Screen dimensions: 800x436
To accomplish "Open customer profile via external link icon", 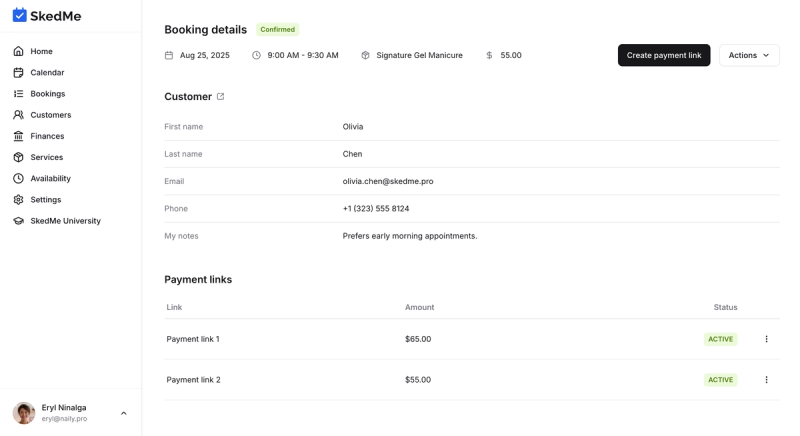I will (x=220, y=96).
